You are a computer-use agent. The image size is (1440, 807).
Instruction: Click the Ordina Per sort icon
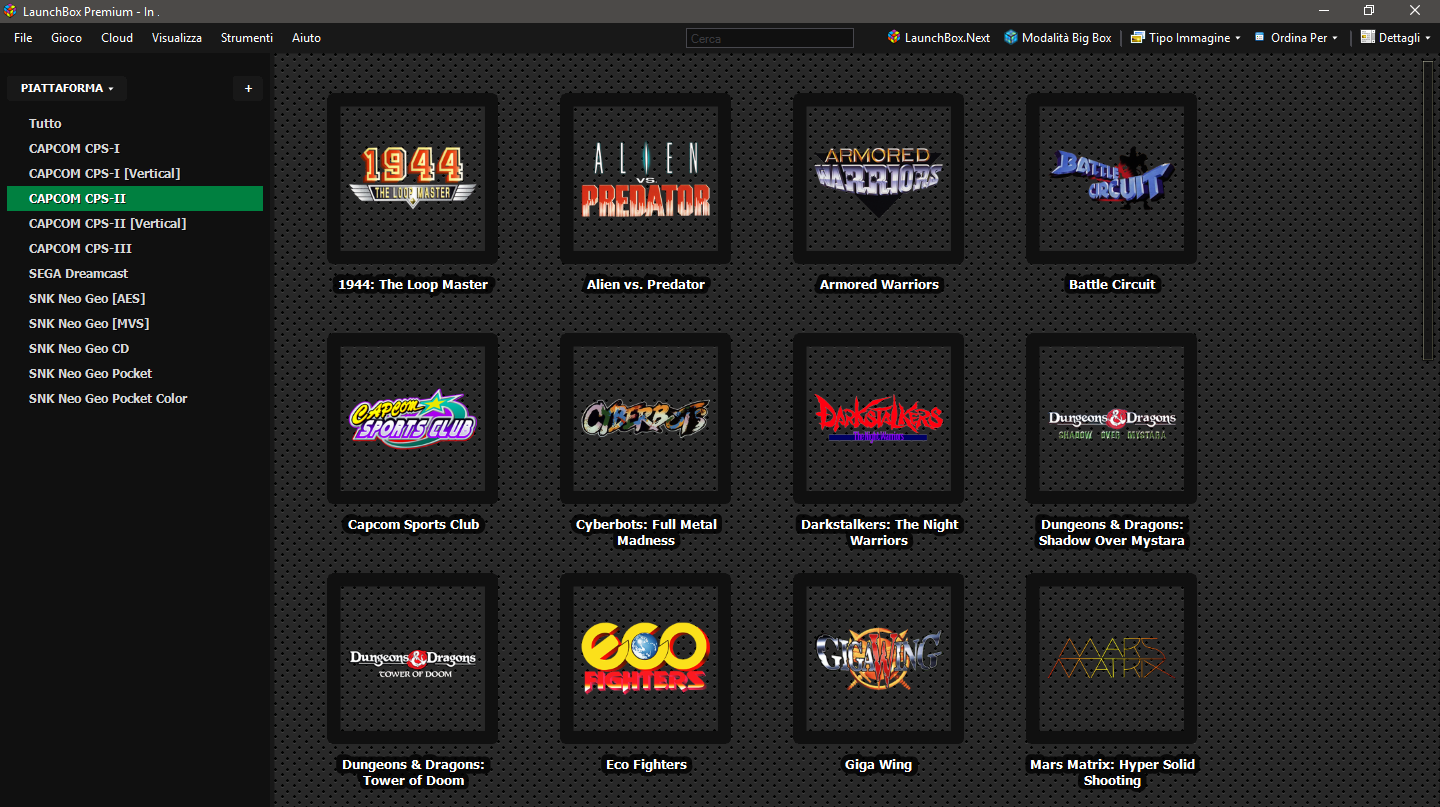tap(1259, 37)
